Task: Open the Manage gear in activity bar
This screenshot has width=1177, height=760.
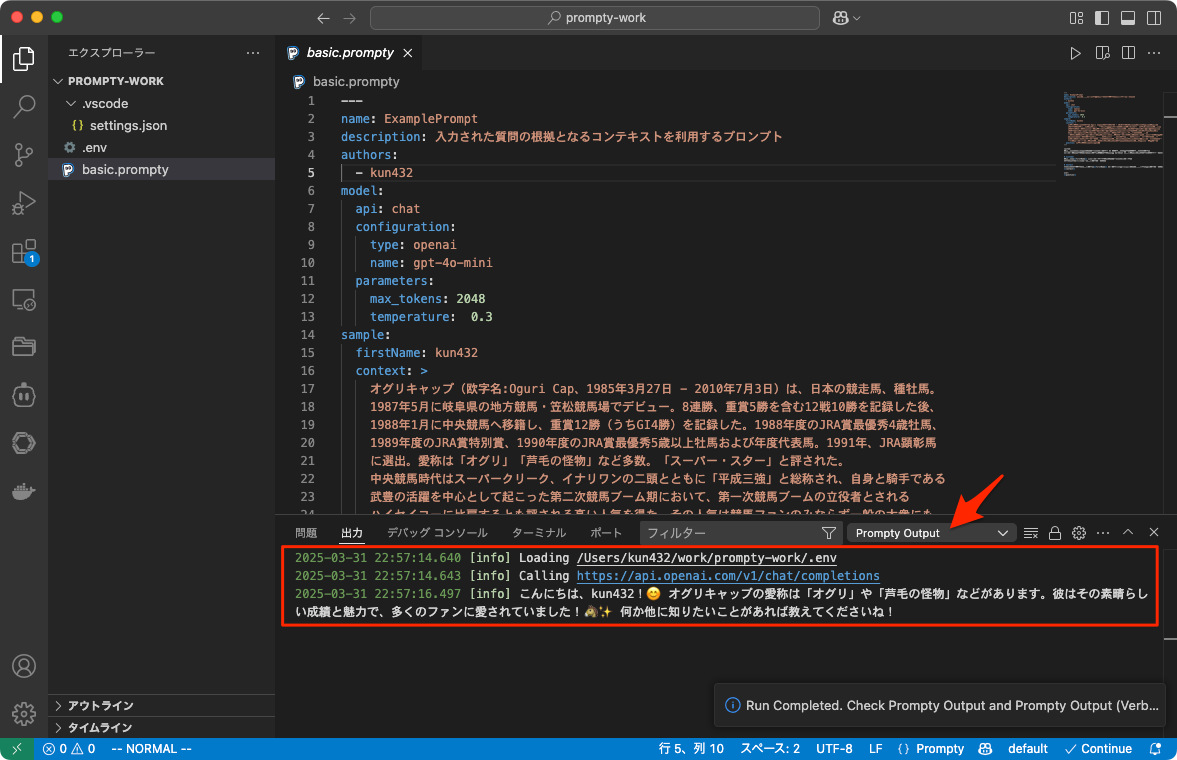Action: click(x=23, y=713)
